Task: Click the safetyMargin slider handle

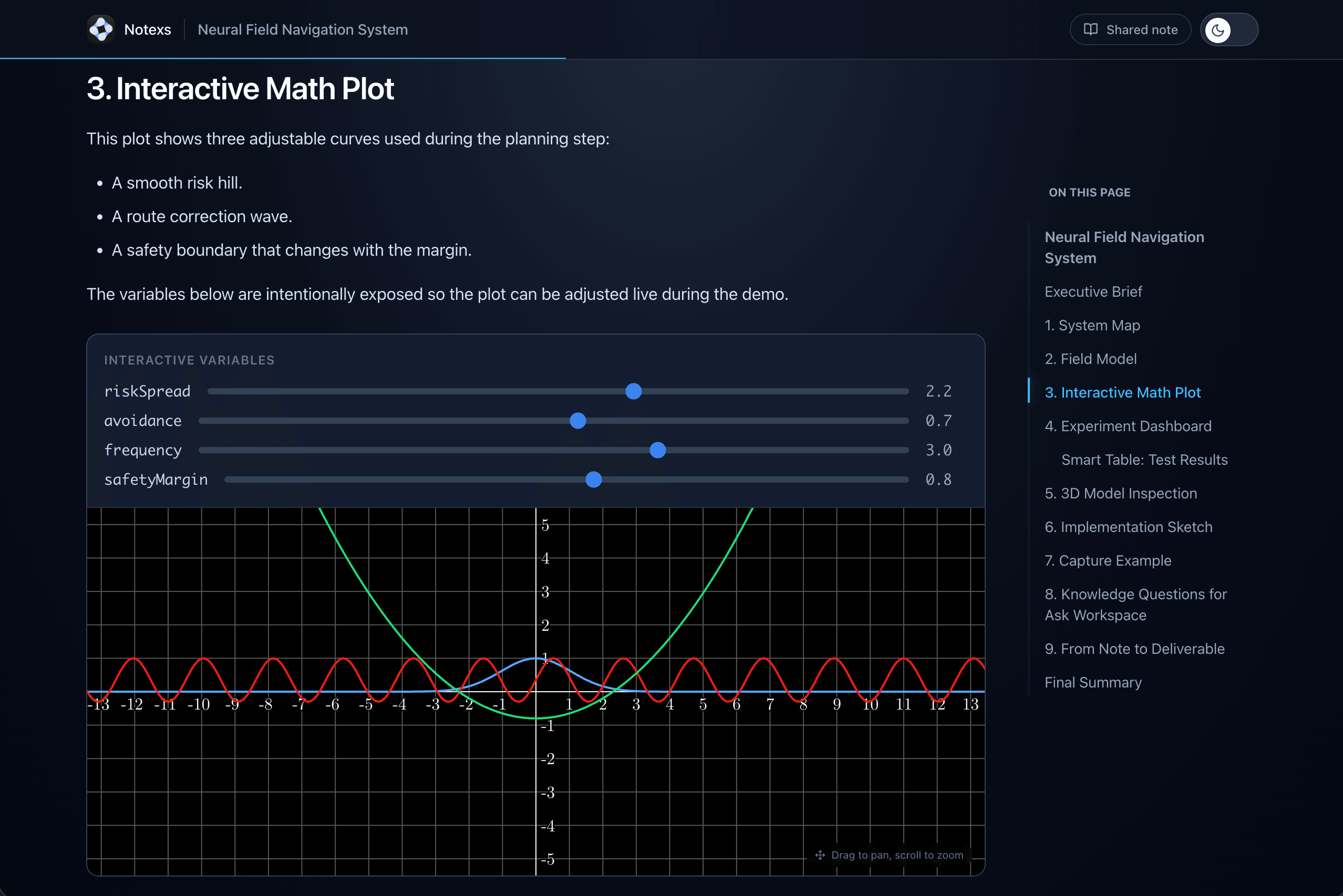Action: tap(593, 480)
